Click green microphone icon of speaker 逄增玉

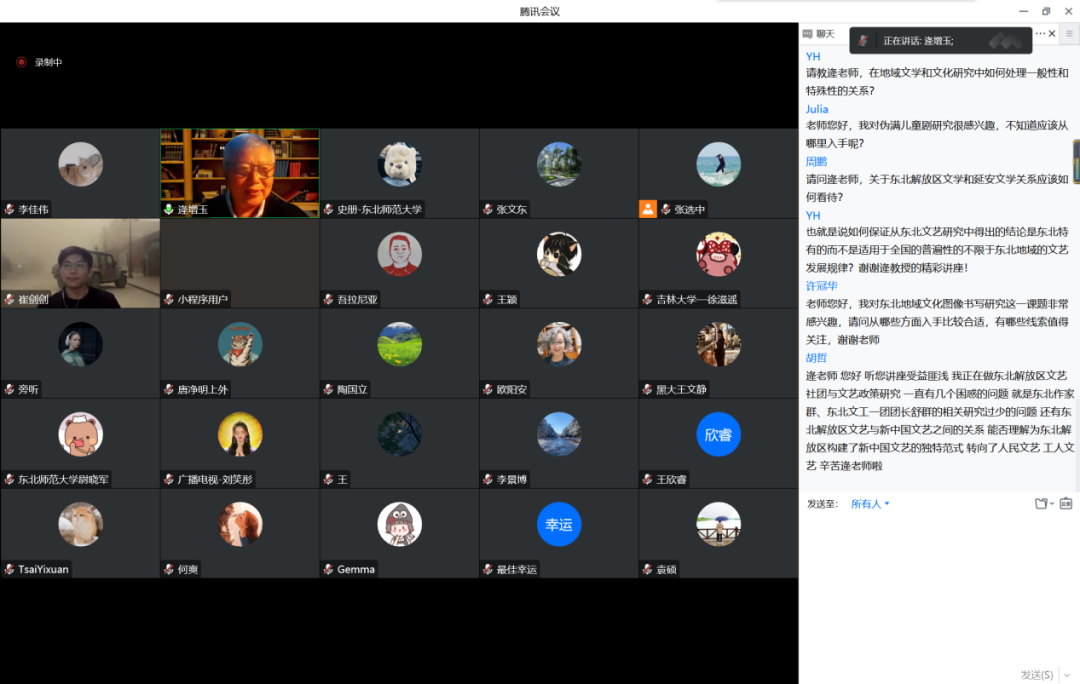(169, 209)
